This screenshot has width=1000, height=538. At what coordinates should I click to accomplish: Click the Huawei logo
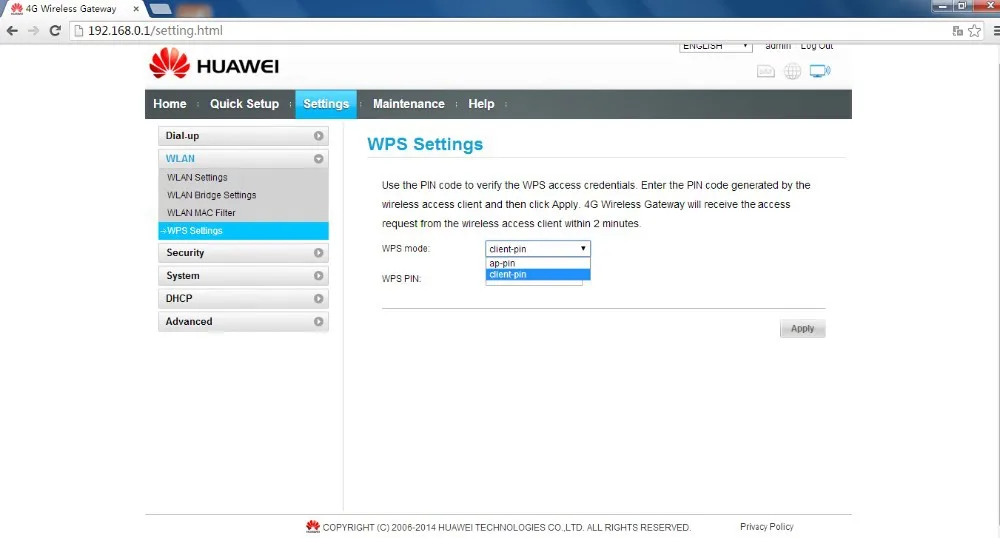(x=214, y=64)
